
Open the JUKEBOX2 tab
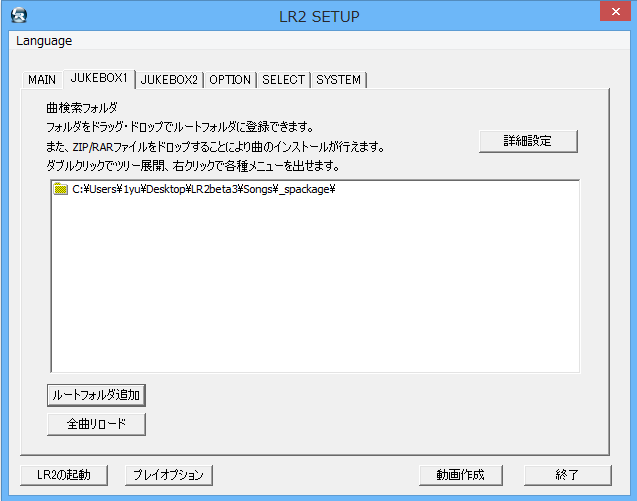pos(169,80)
